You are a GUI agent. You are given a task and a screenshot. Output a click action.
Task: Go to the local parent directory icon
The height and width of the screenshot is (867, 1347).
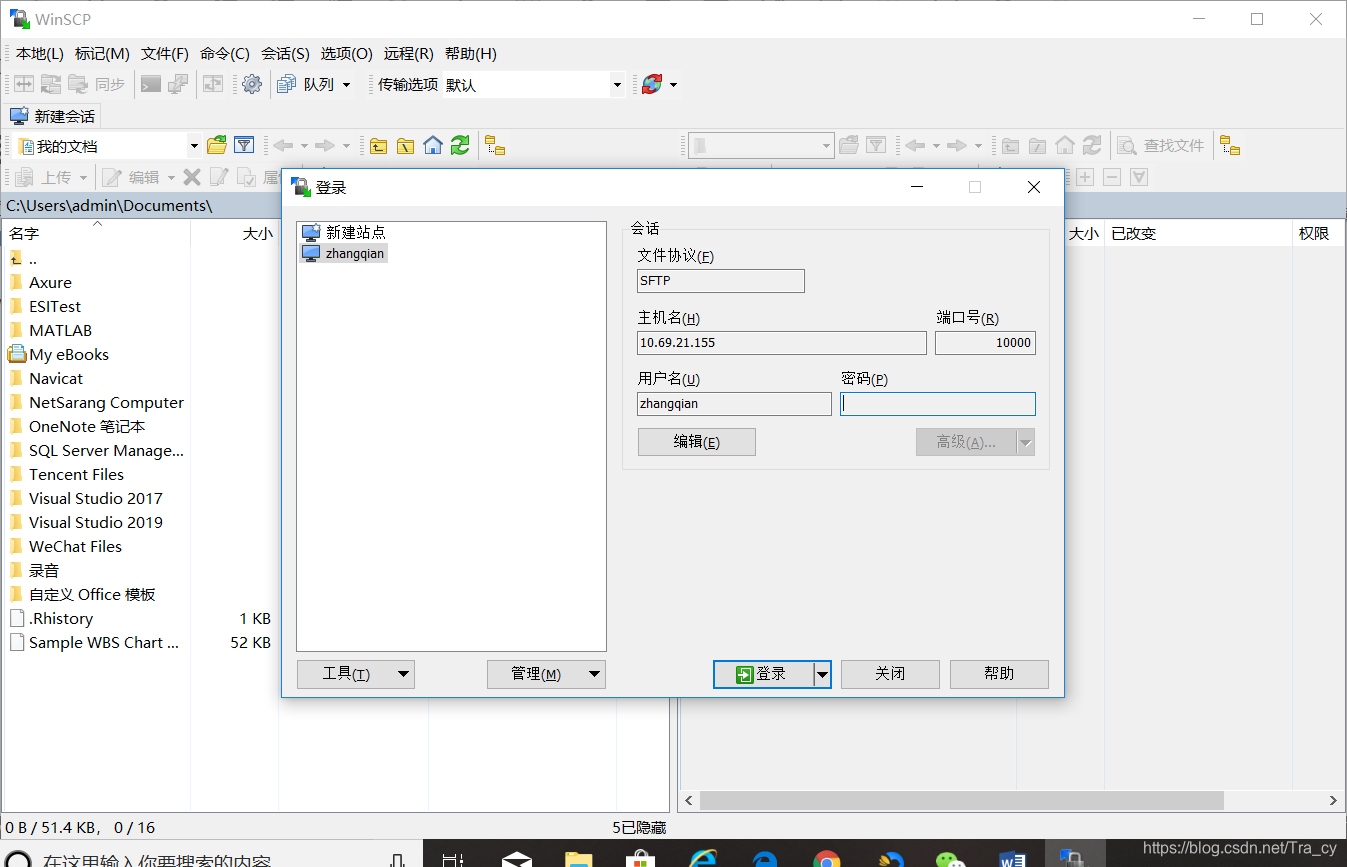coord(378,146)
